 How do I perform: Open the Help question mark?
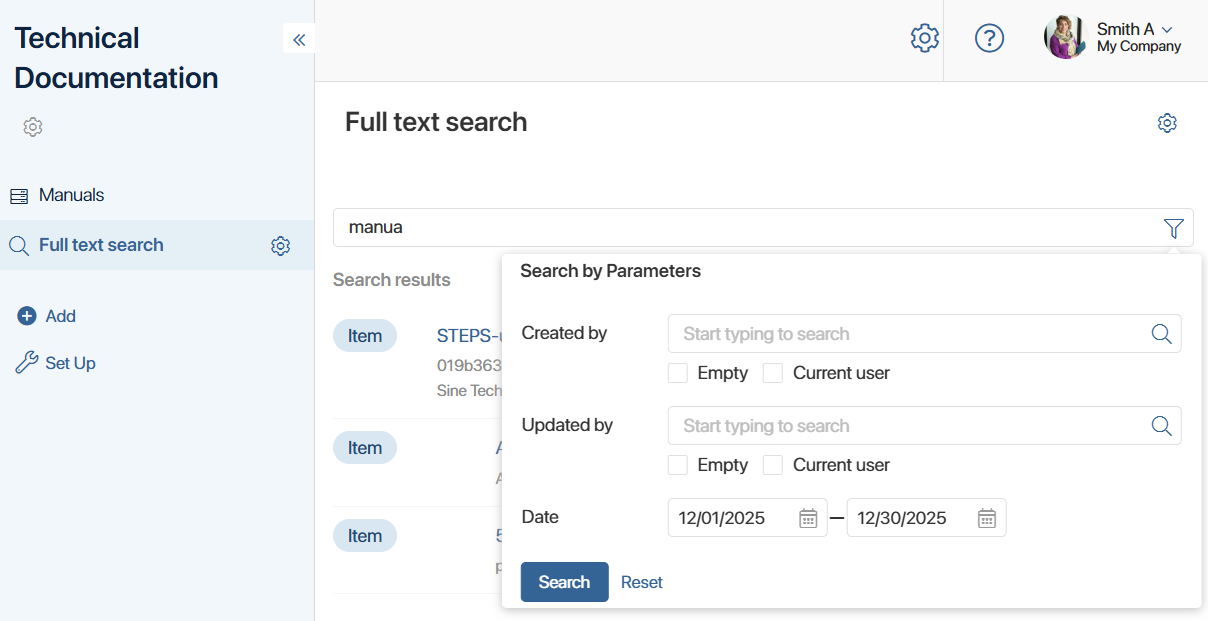point(989,38)
